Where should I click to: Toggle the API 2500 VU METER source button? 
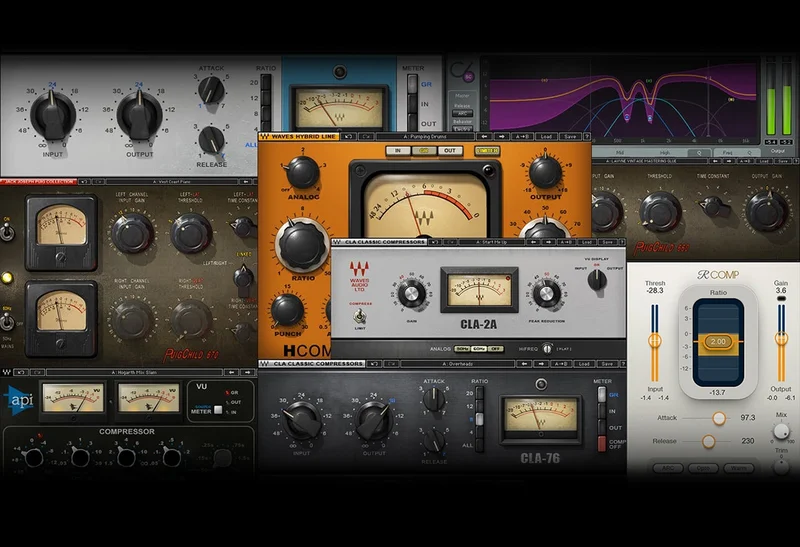point(218,410)
